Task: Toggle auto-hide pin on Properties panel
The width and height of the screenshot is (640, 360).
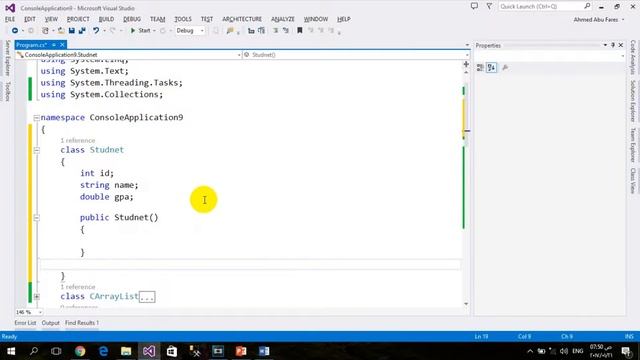Action: pyautogui.click(x=613, y=45)
